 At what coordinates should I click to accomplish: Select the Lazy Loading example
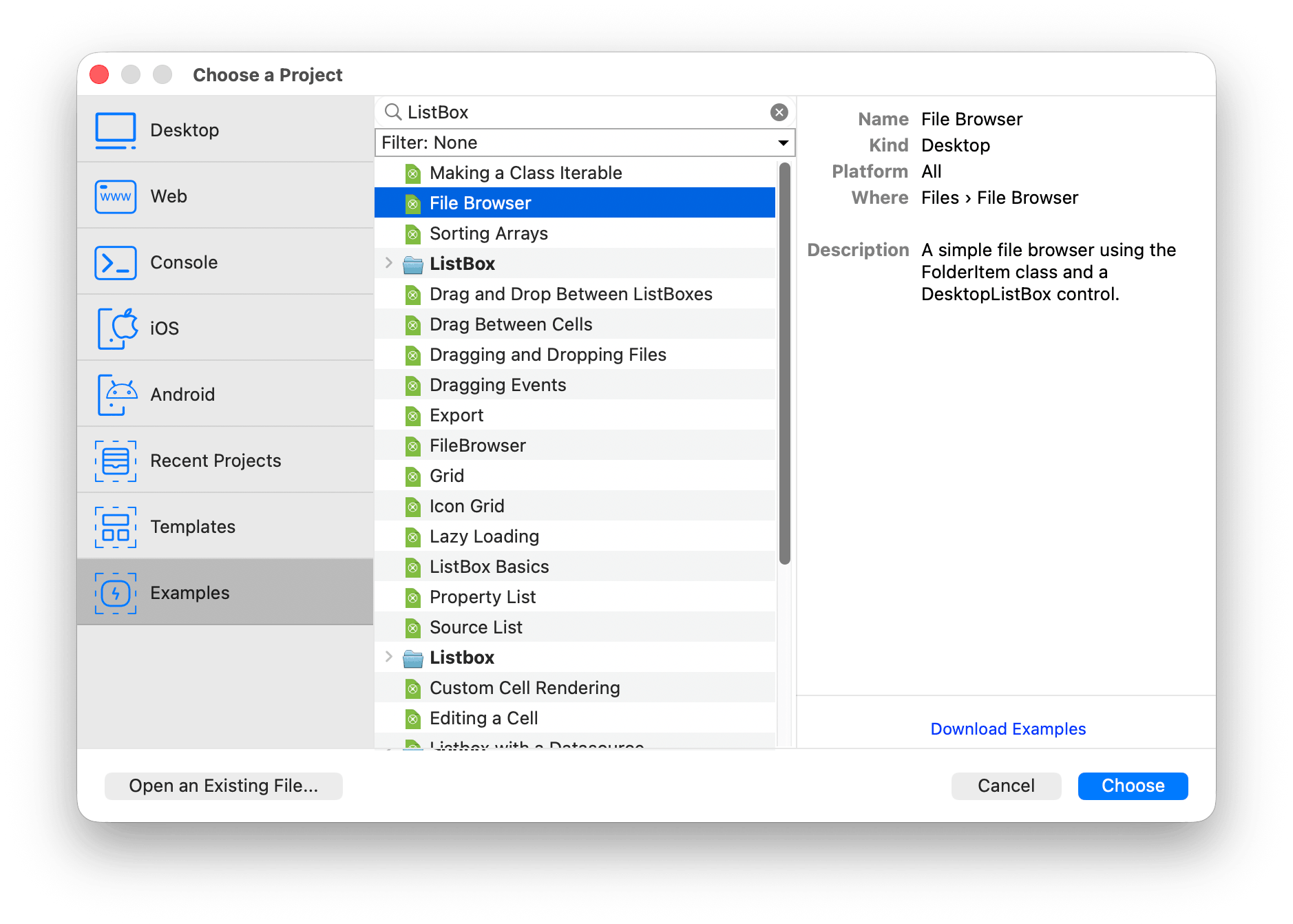tap(484, 536)
